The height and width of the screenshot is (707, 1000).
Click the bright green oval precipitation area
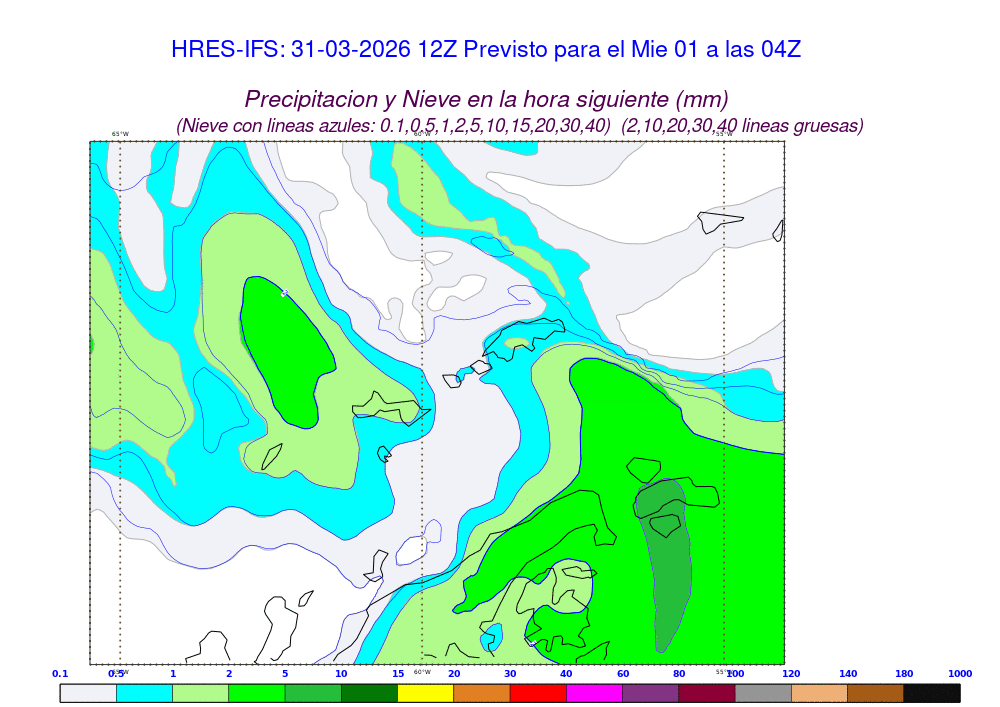pyautogui.click(x=288, y=350)
